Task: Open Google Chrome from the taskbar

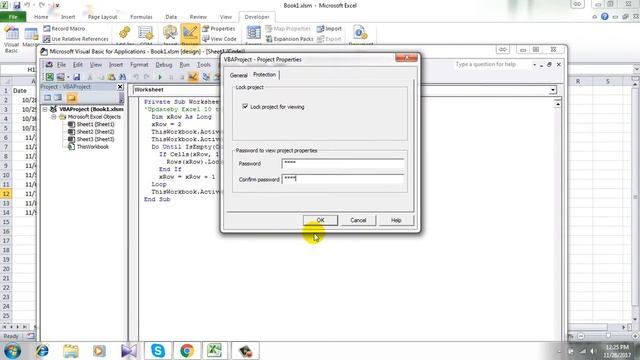Action: tap(187, 351)
